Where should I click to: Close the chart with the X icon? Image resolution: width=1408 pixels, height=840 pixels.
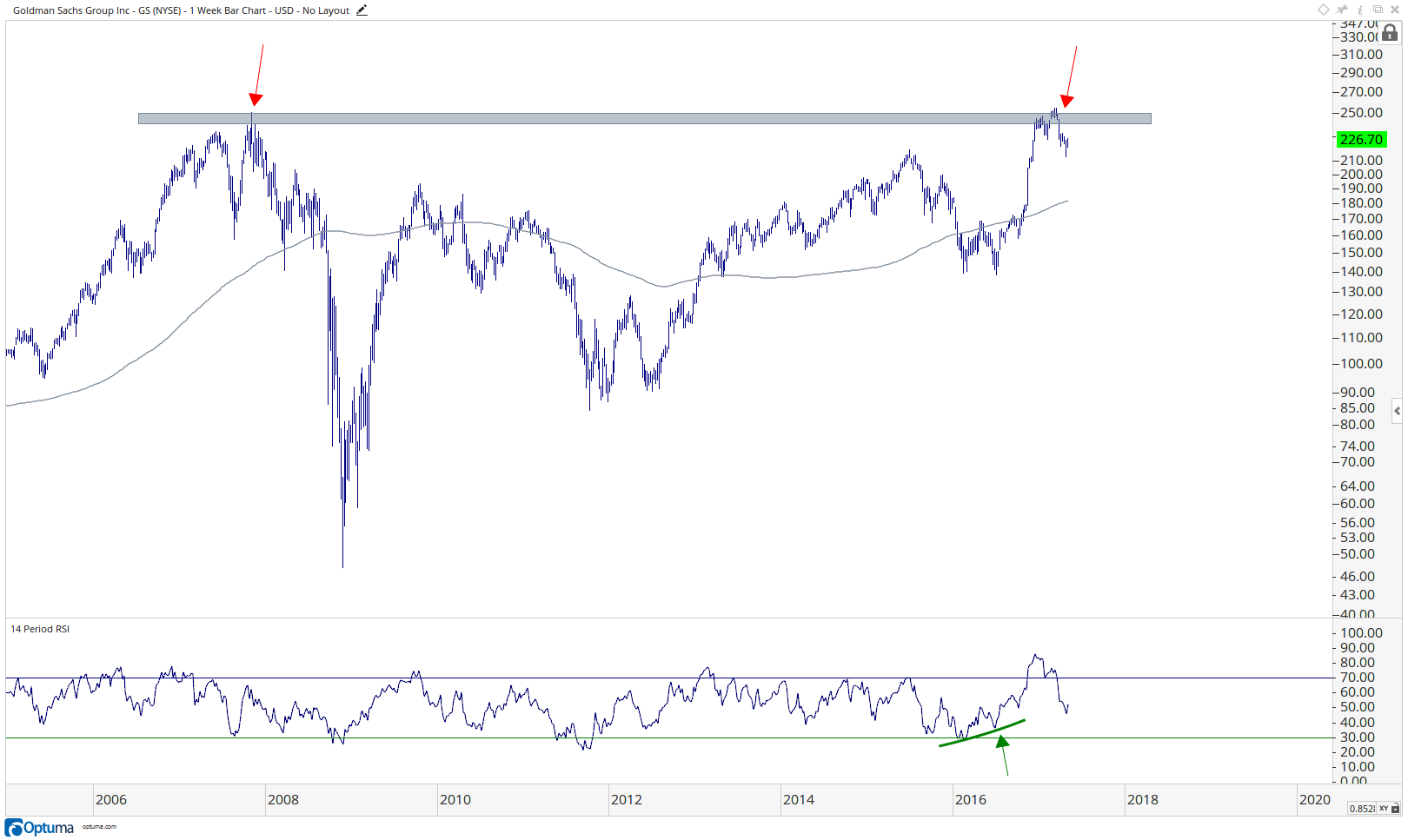coord(1395,10)
